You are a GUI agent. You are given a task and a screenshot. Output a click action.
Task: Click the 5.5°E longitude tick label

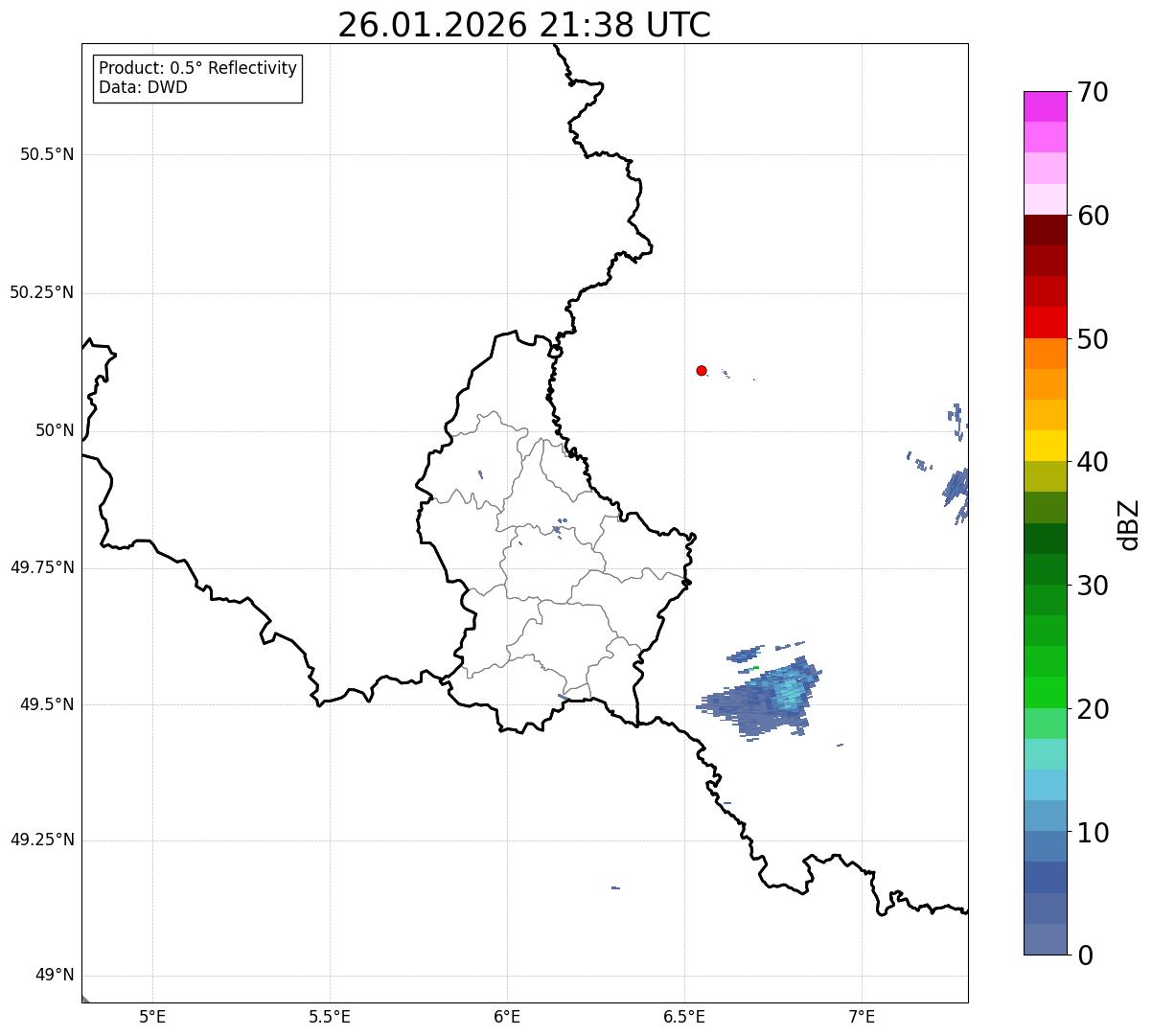[x=330, y=1016]
